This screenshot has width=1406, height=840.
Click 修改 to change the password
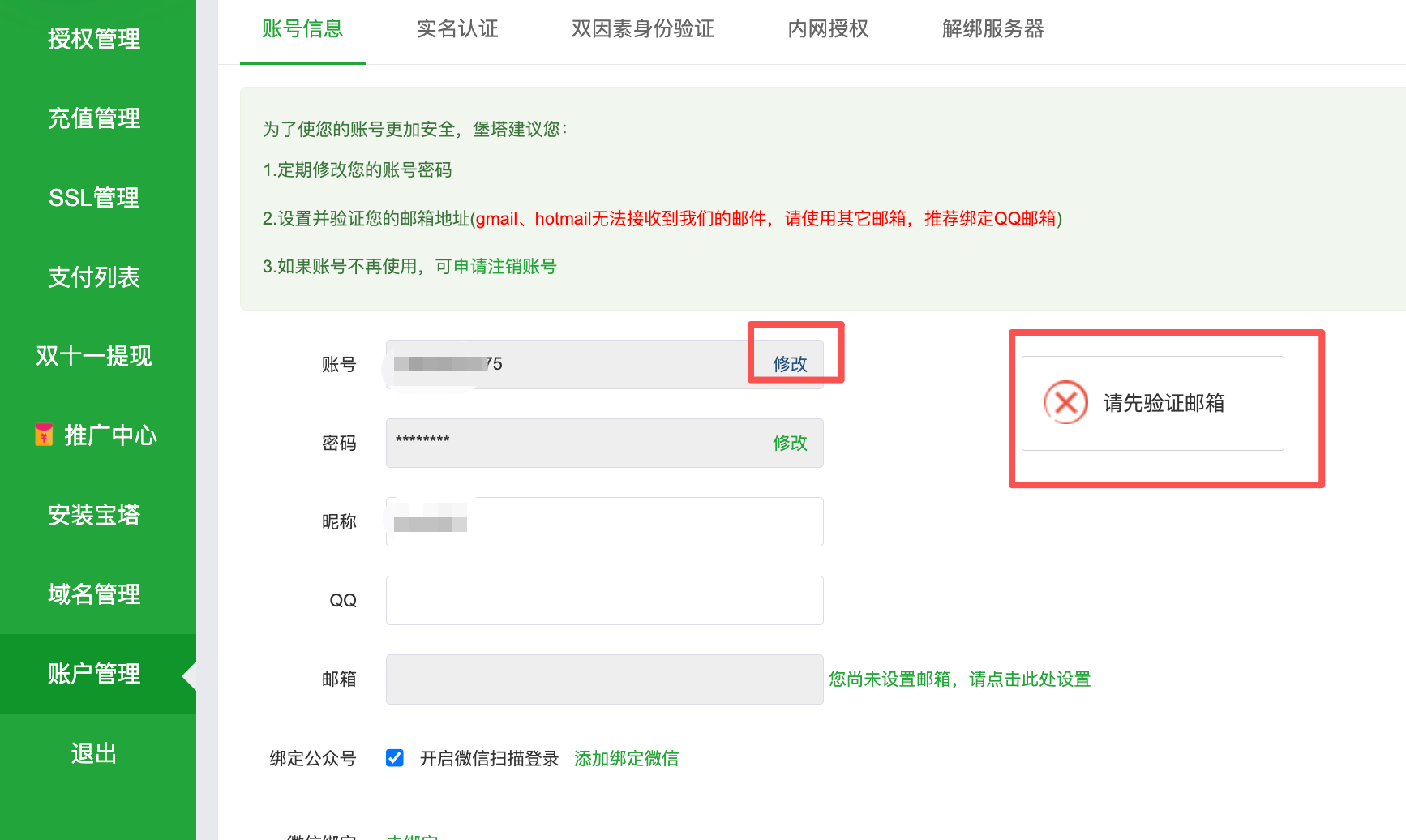pyautogui.click(x=790, y=444)
